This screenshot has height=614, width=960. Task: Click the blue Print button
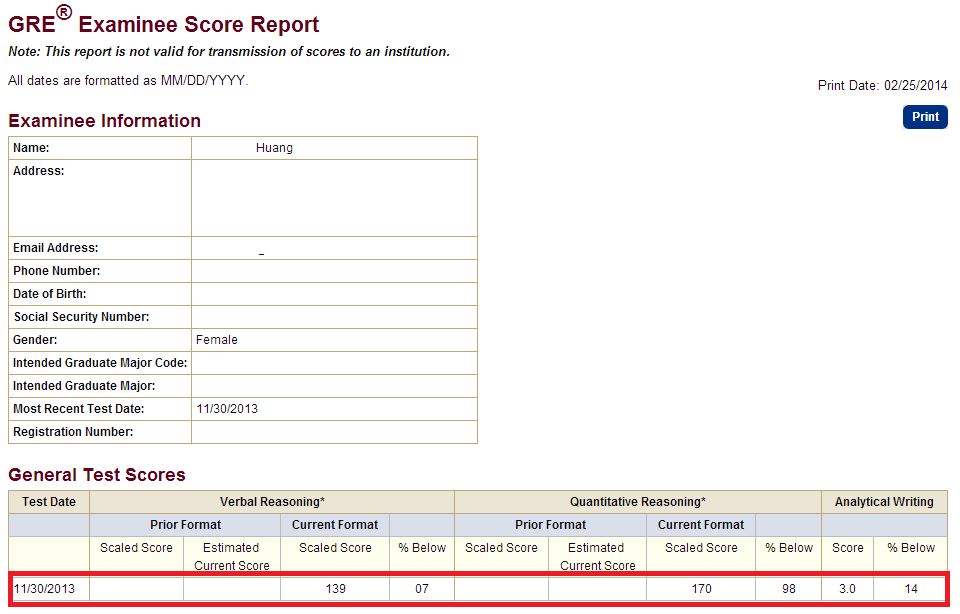point(925,117)
